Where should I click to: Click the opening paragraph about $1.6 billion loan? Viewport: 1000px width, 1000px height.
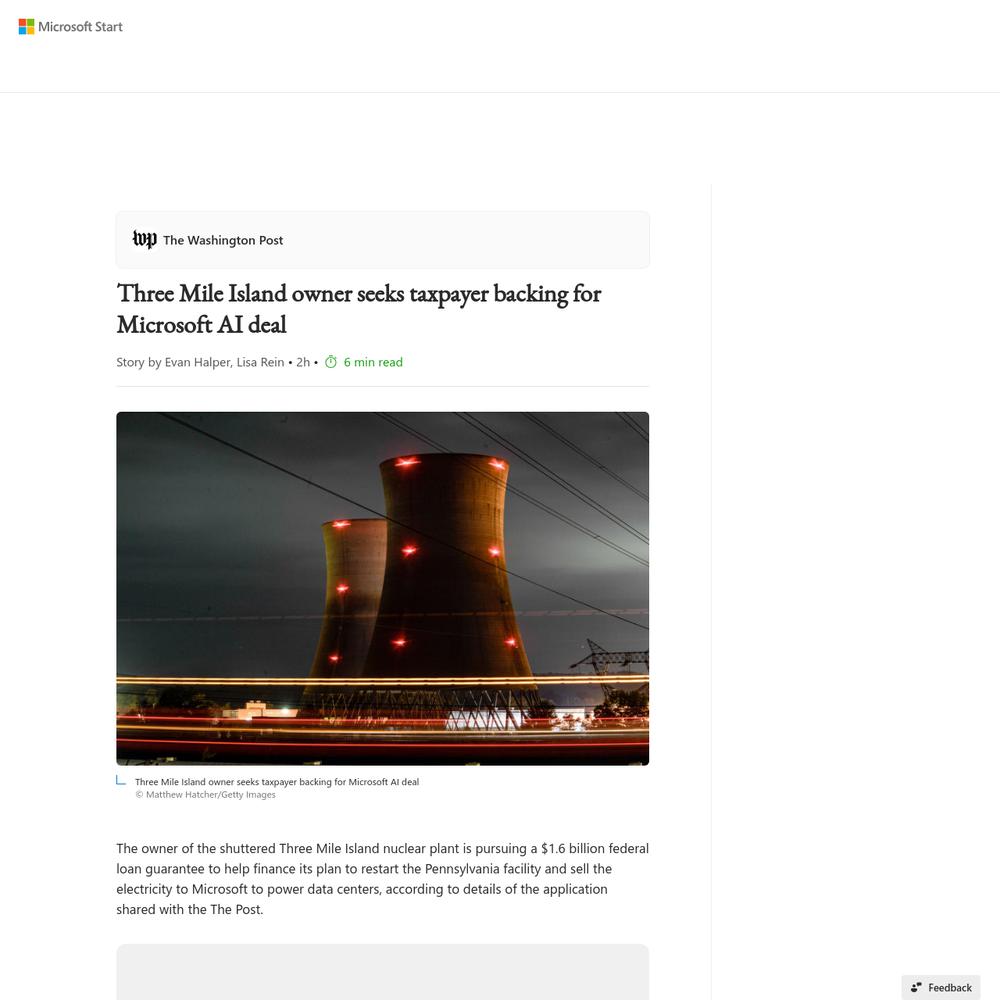click(383, 879)
